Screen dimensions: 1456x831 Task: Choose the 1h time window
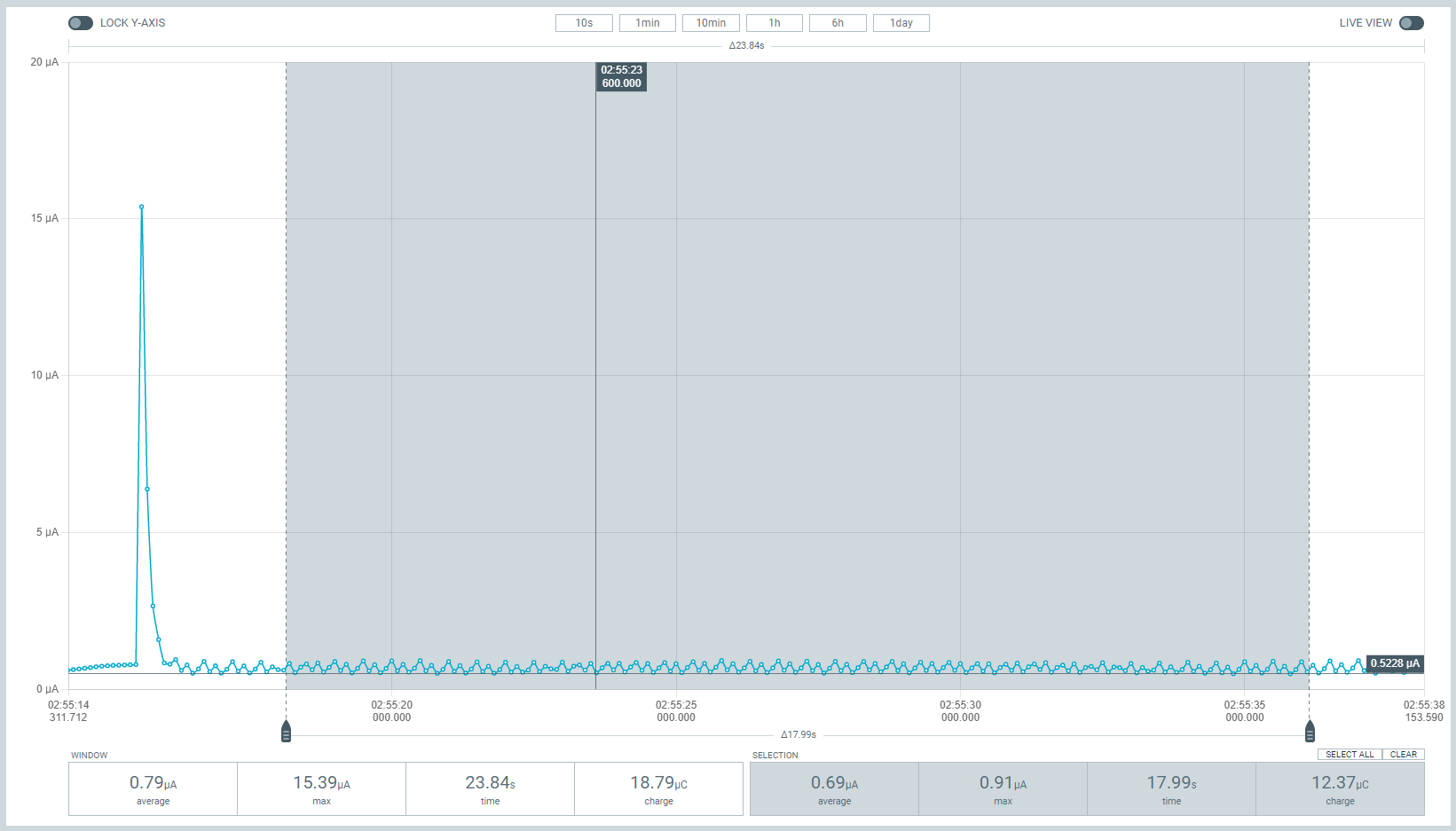[774, 23]
